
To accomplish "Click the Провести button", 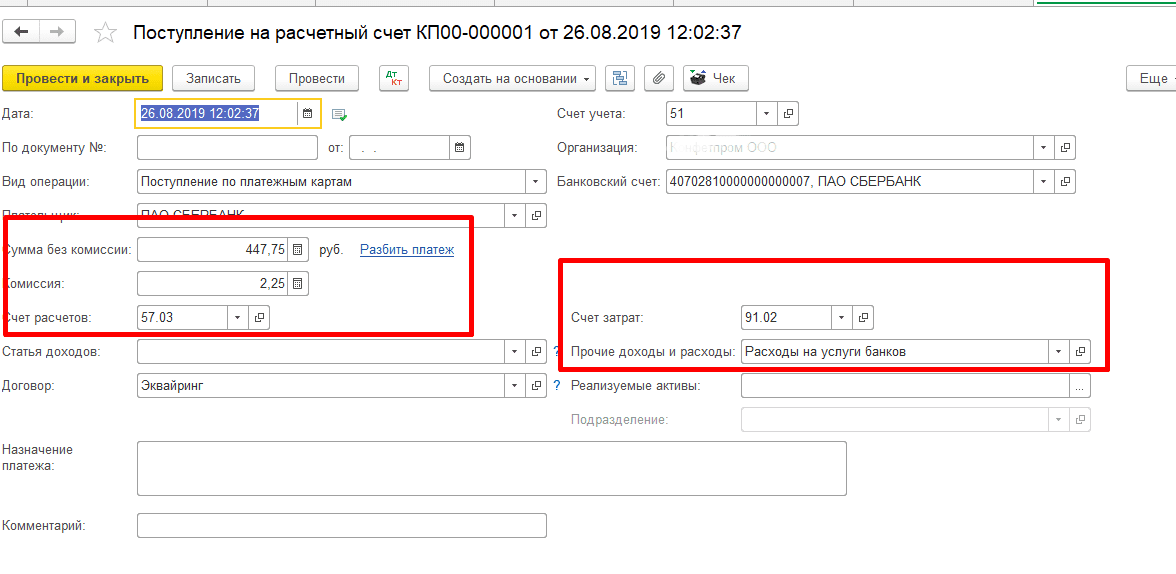I will [x=316, y=78].
